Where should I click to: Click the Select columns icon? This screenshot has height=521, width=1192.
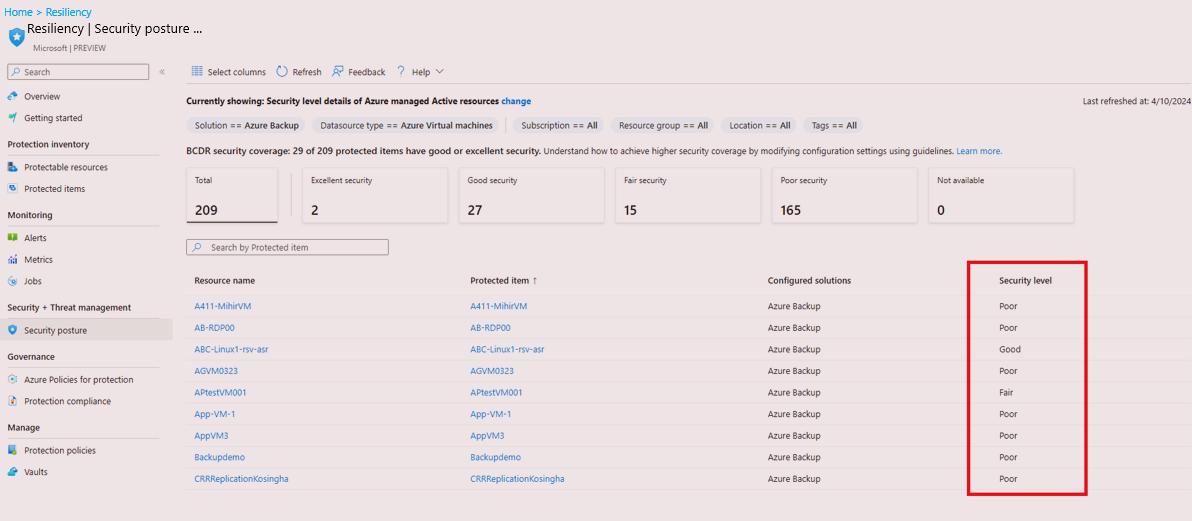[x=197, y=72]
